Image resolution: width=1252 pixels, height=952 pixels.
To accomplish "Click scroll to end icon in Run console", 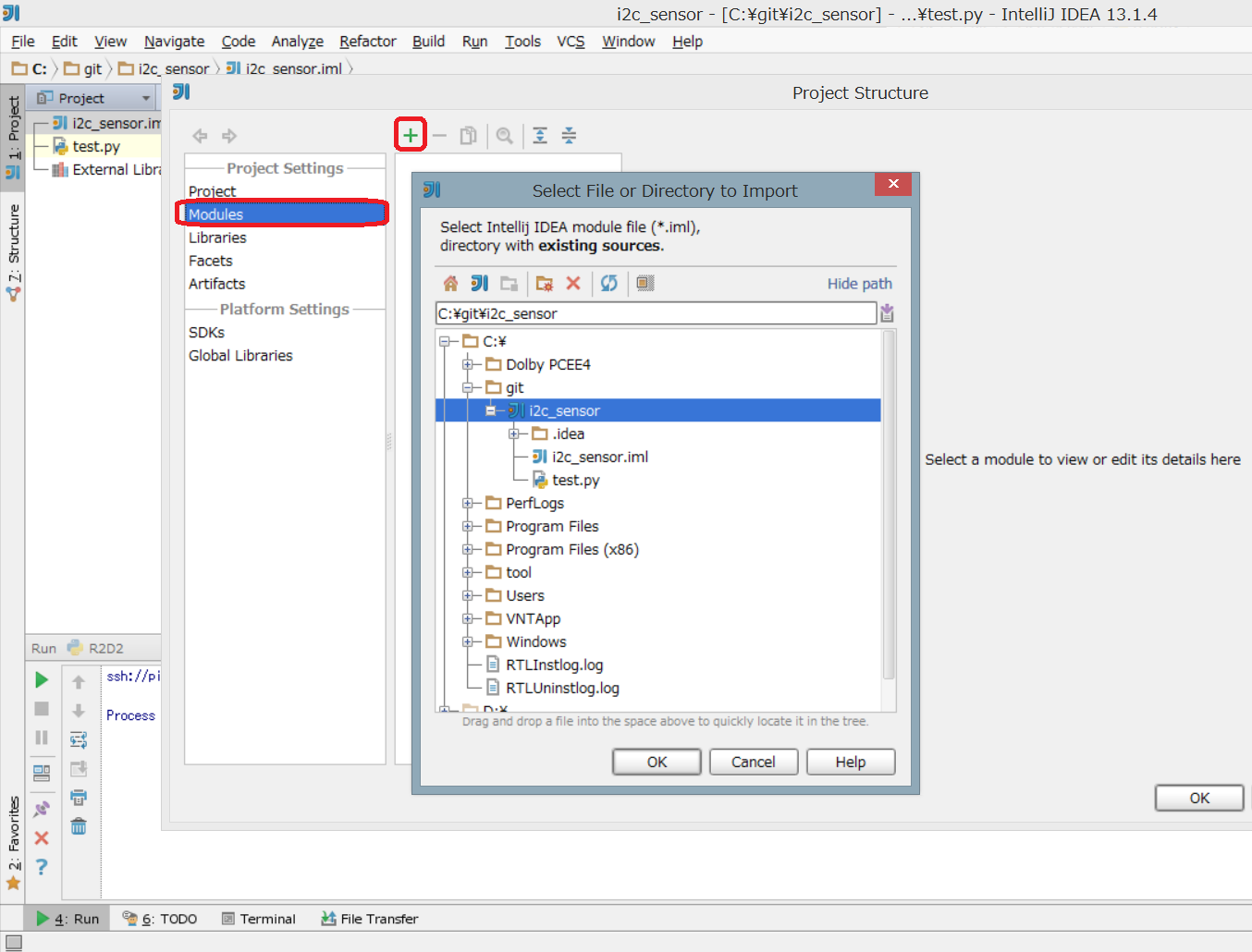I will 79,768.
